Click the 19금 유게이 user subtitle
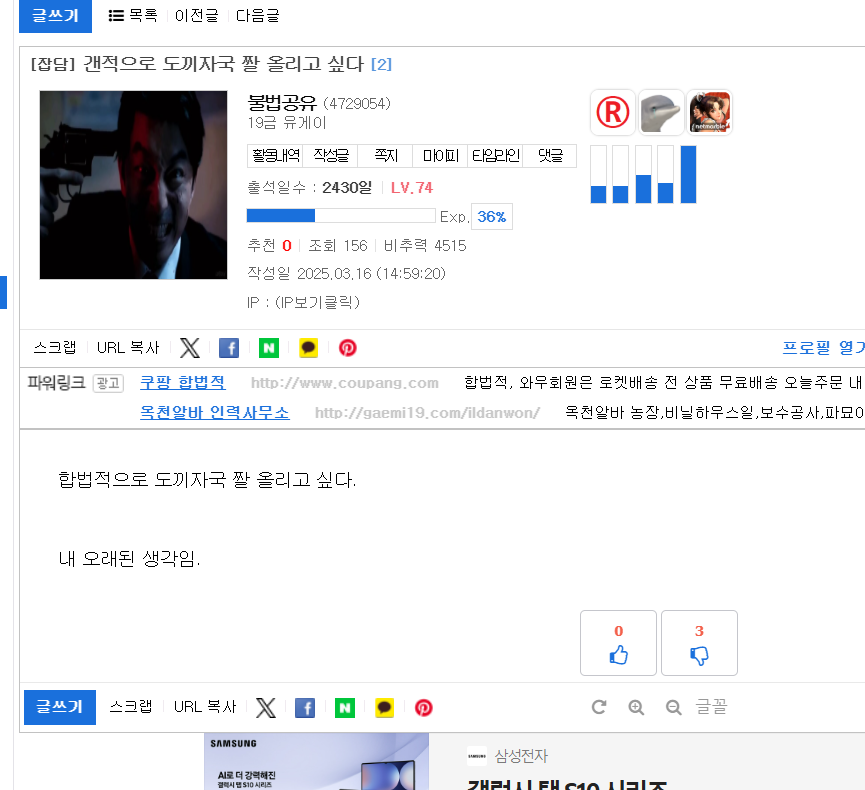Viewport: 865px width, 790px height. (287, 122)
